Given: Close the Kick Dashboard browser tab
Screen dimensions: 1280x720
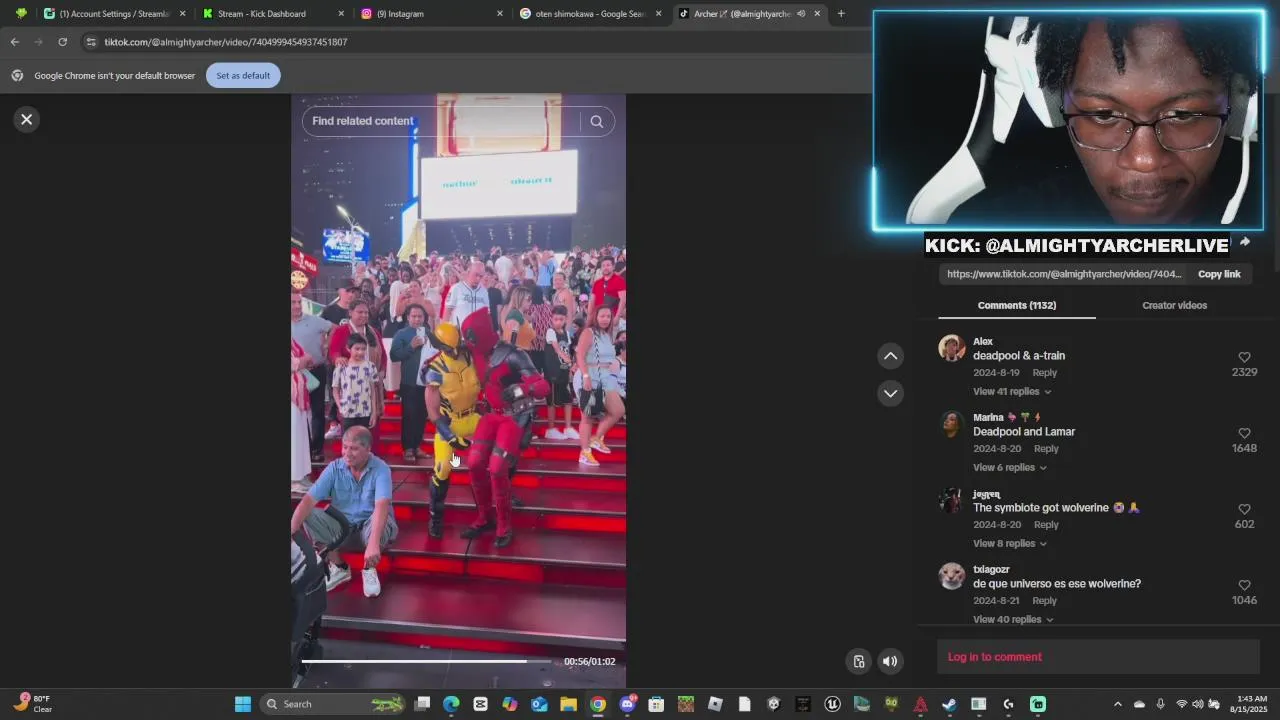Looking at the screenshot, I should point(341,14).
